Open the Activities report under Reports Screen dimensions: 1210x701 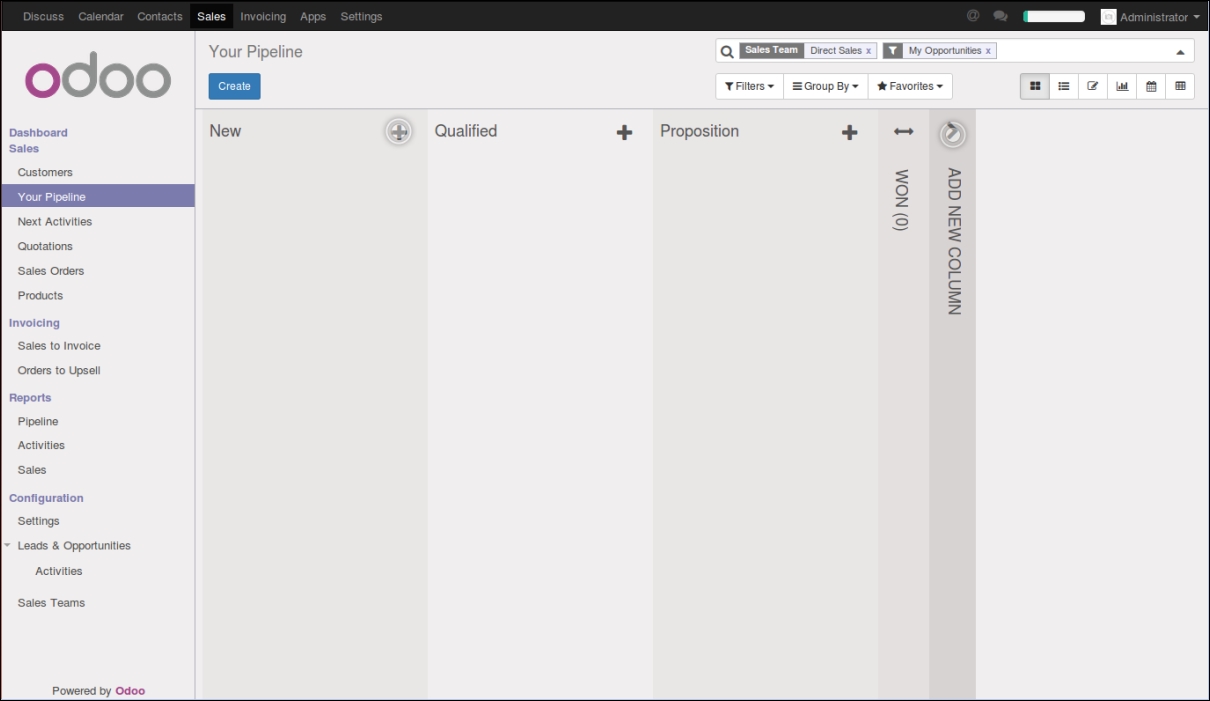coord(41,445)
